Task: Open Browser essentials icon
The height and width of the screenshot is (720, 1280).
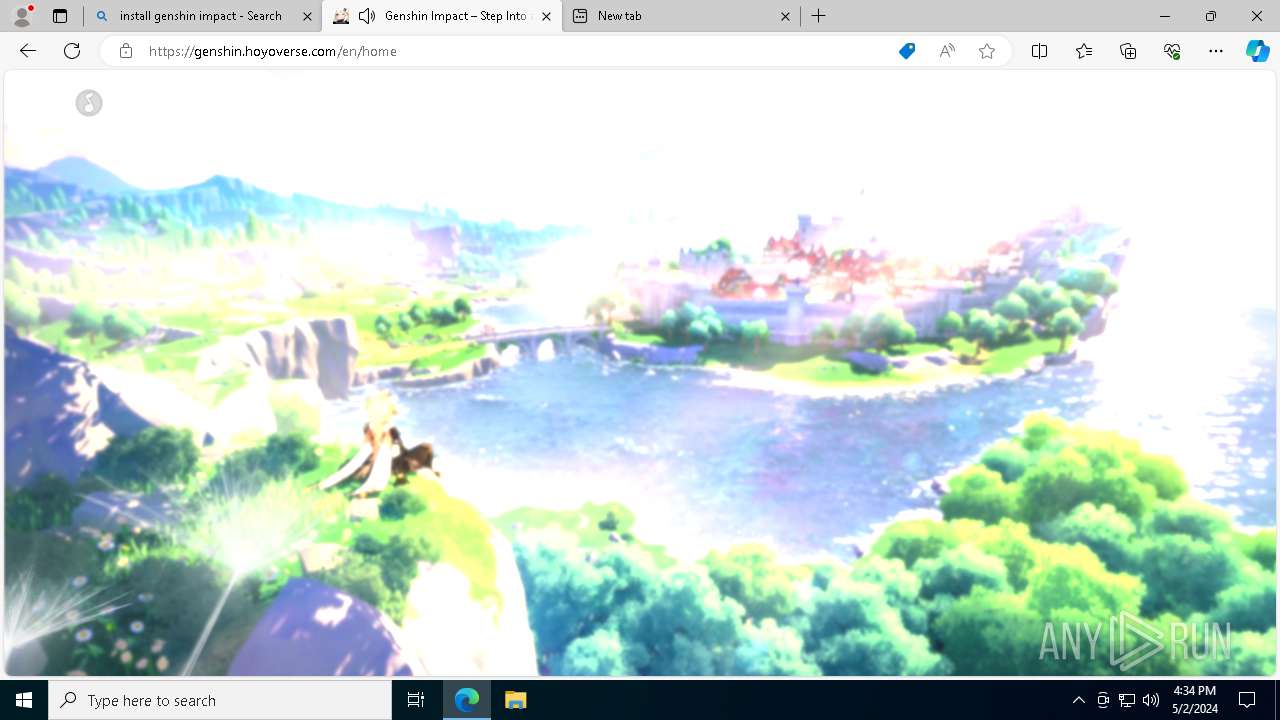Action: 1172,51
